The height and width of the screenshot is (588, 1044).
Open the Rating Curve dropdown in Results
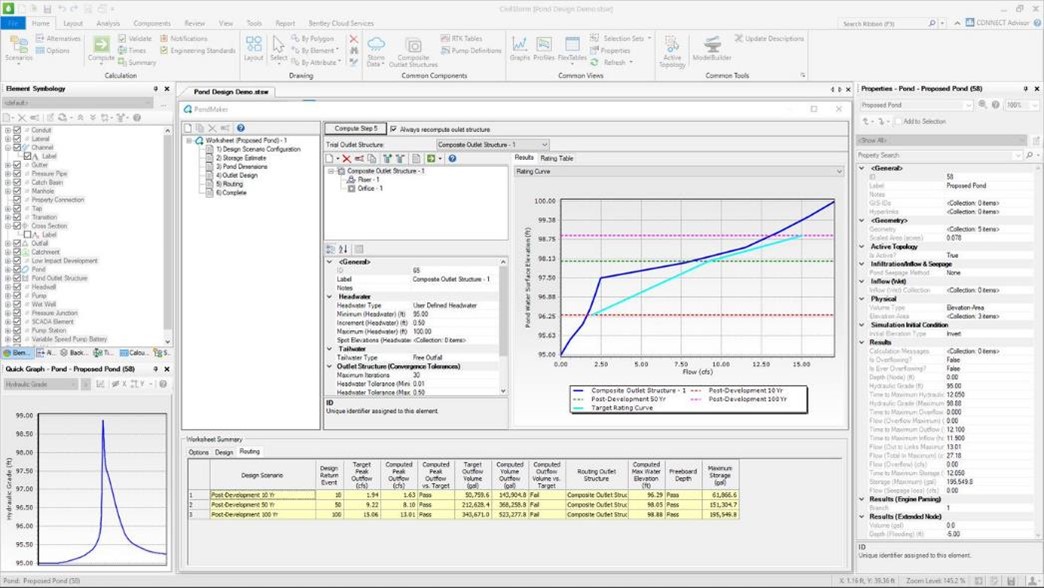click(x=838, y=171)
